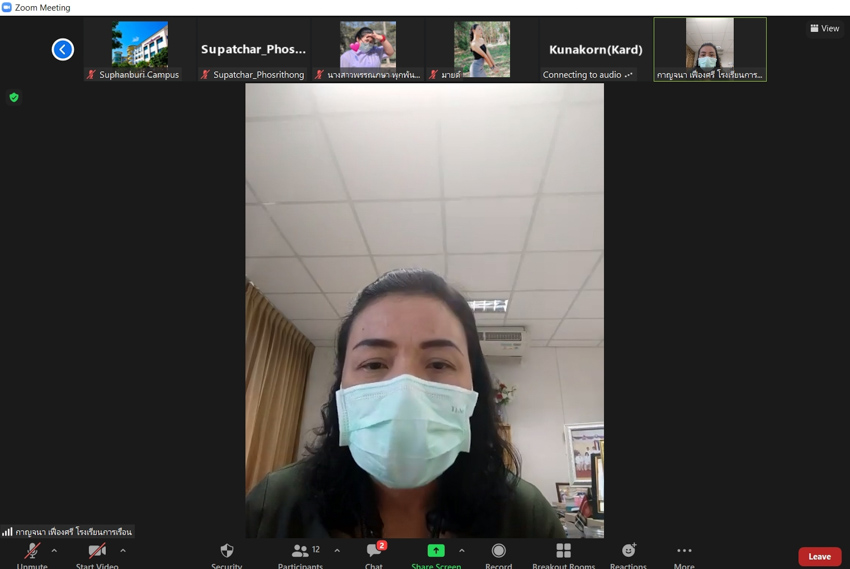Click the main speaker video
The image size is (850, 569).
(x=424, y=311)
